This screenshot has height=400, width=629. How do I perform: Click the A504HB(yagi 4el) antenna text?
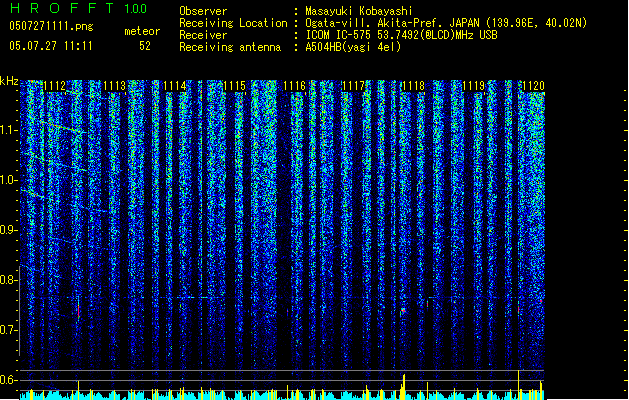tap(353, 47)
